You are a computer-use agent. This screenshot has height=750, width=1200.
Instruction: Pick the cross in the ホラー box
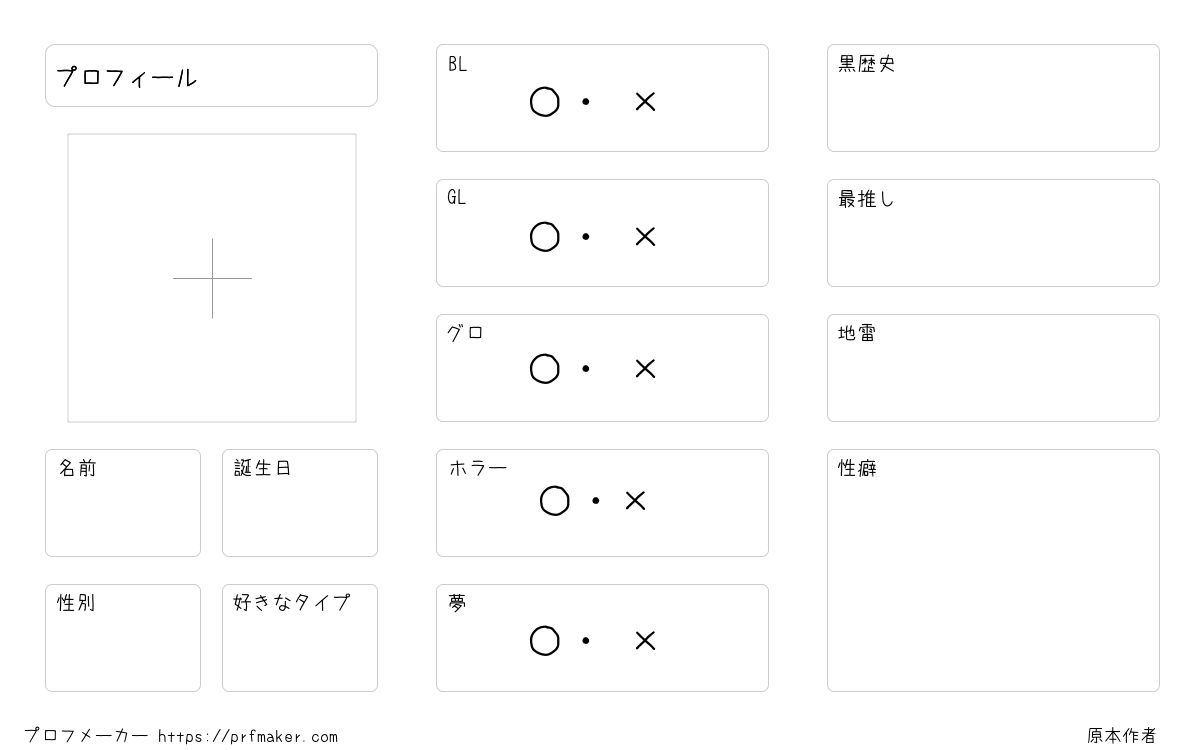tap(635, 501)
